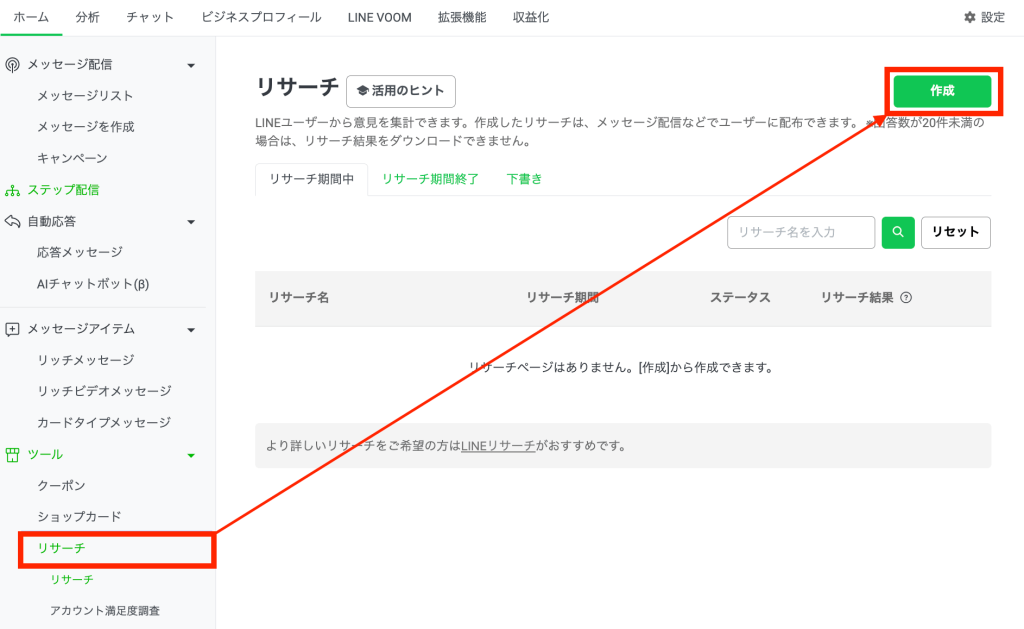
Task: Click the message item plus icon
Action: point(12,329)
